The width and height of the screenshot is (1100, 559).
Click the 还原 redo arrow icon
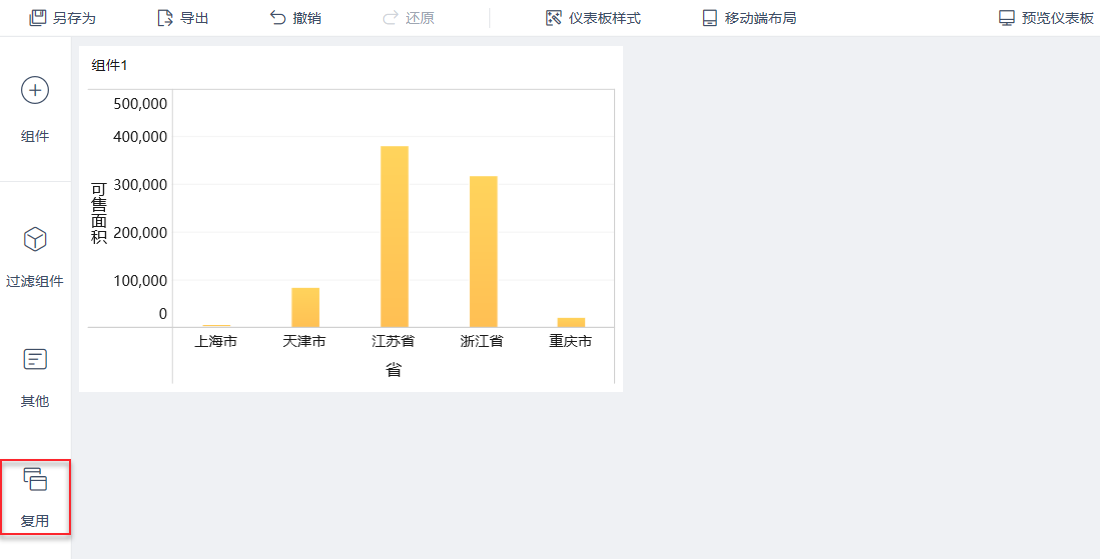(x=391, y=18)
